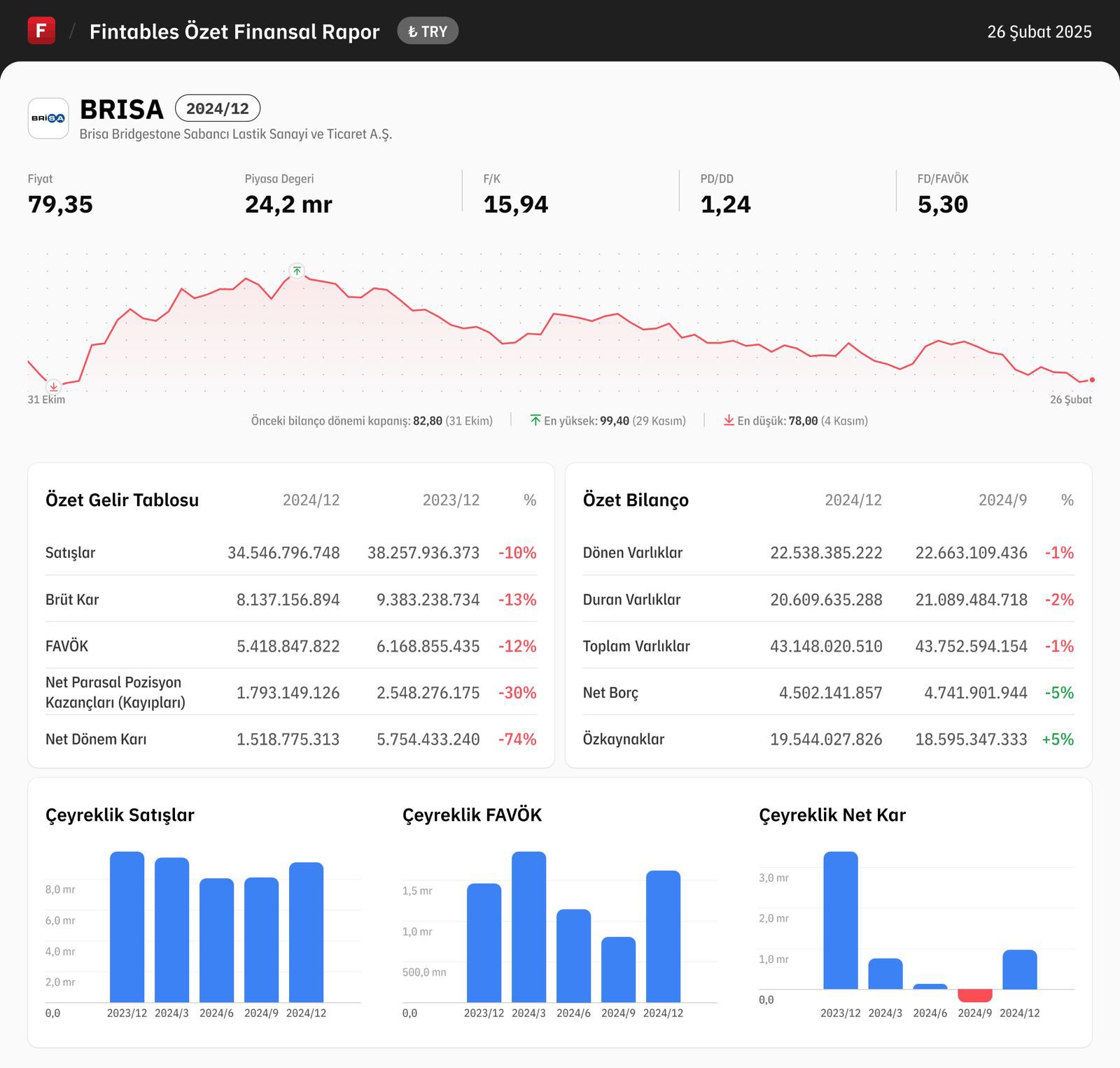
Task: Click the Özet Bilanço heading
Action: coord(636,500)
